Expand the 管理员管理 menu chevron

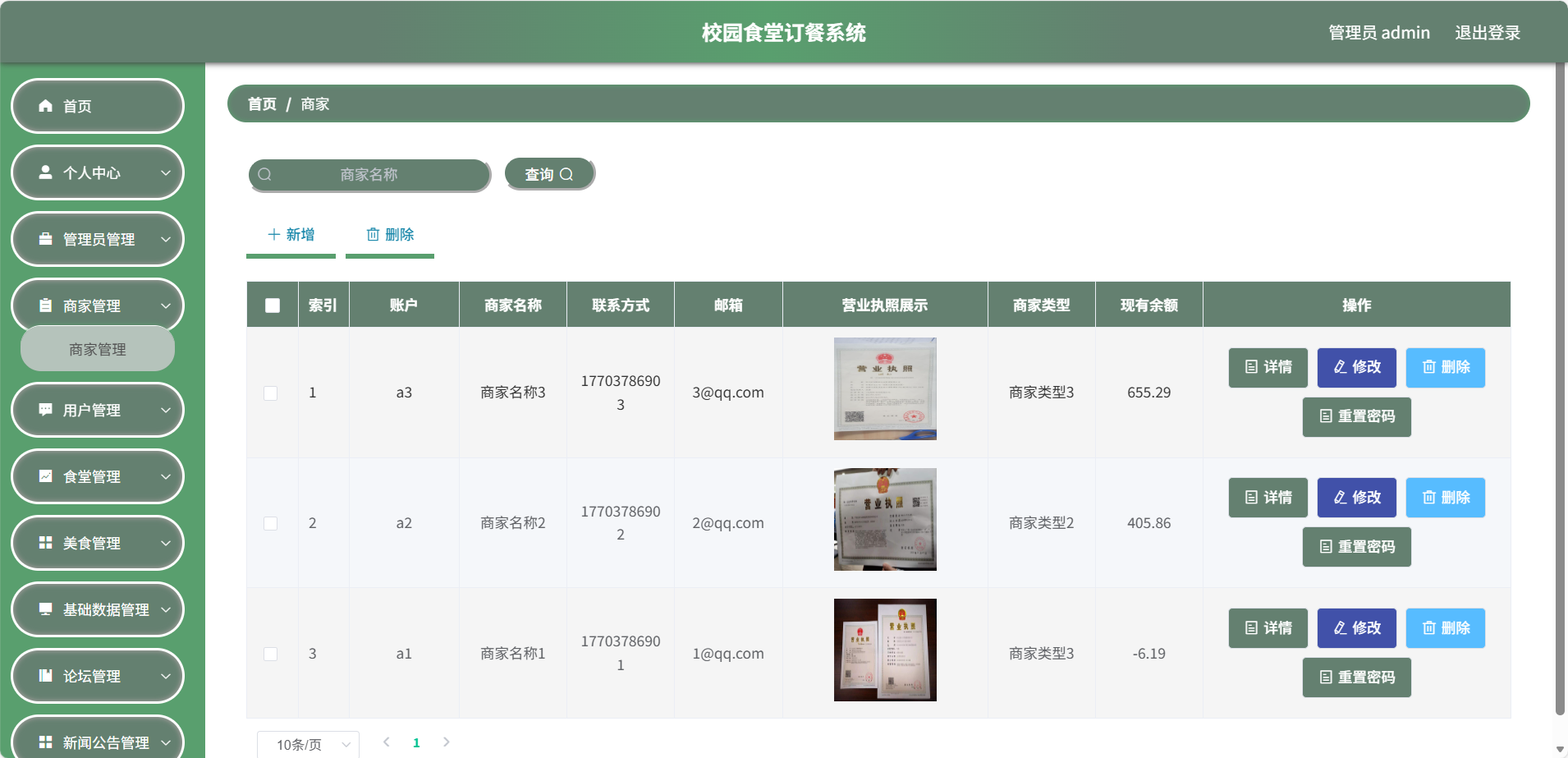(x=166, y=239)
